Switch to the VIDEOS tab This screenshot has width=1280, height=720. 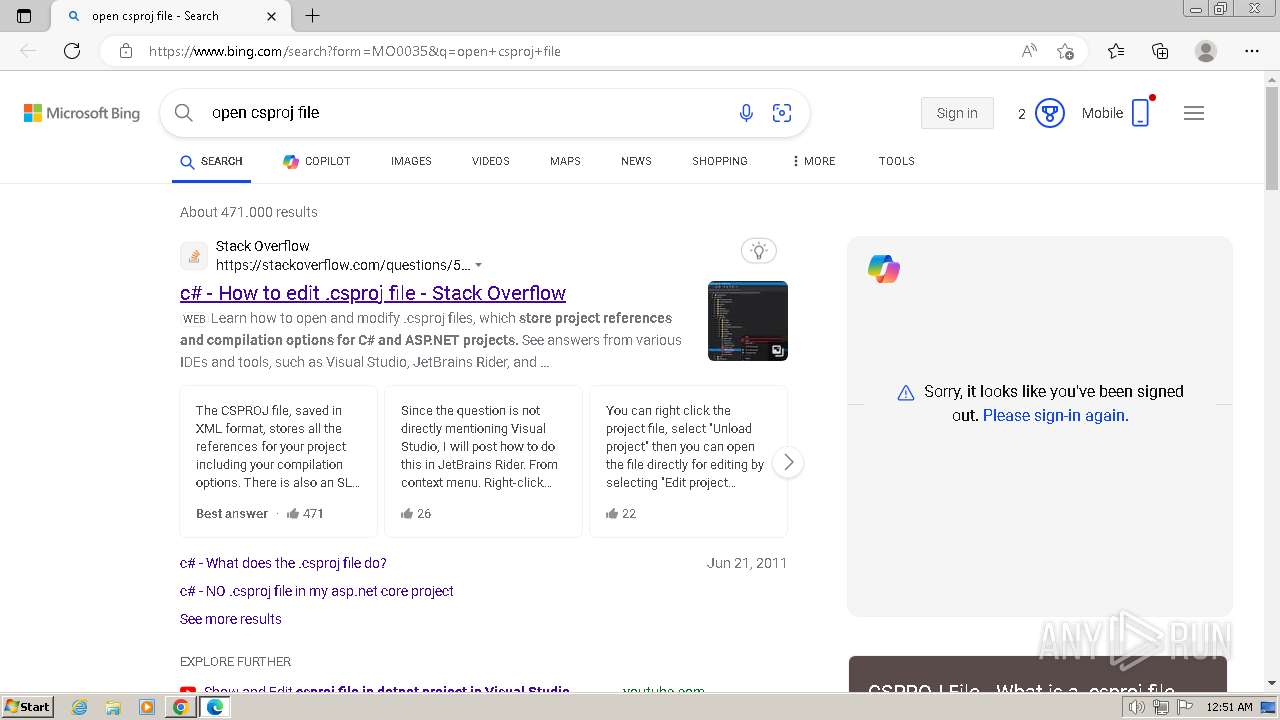pyautogui.click(x=491, y=161)
